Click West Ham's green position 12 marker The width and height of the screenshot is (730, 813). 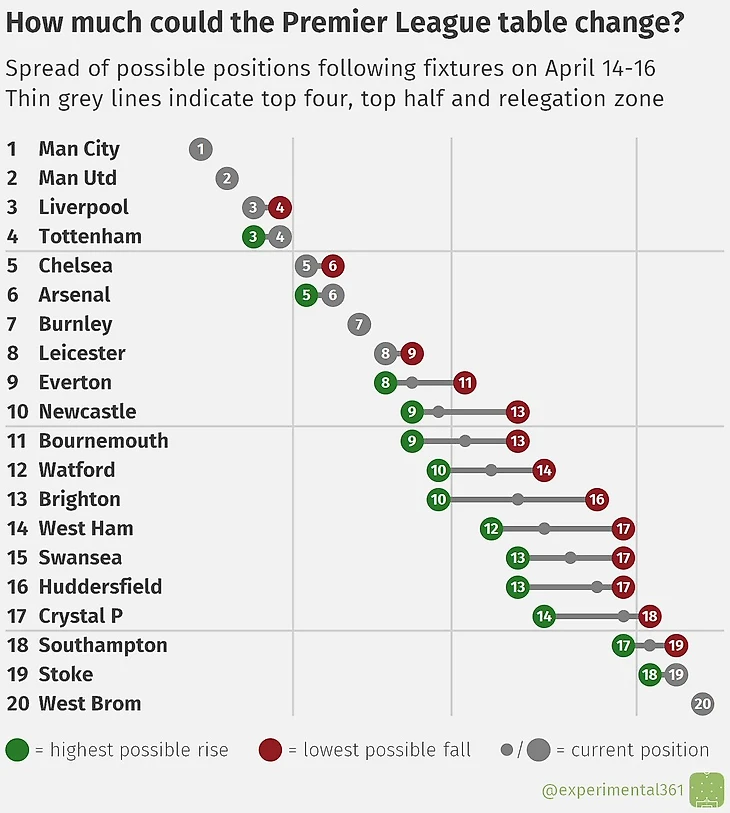491,529
